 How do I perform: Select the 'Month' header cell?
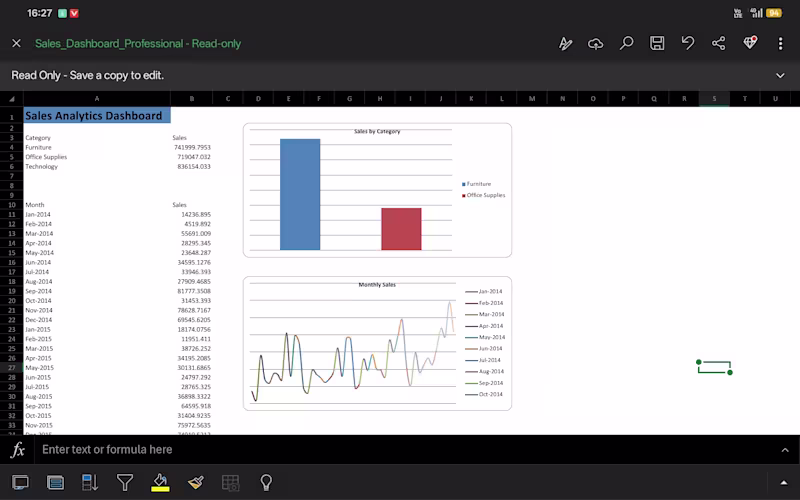pos(97,205)
